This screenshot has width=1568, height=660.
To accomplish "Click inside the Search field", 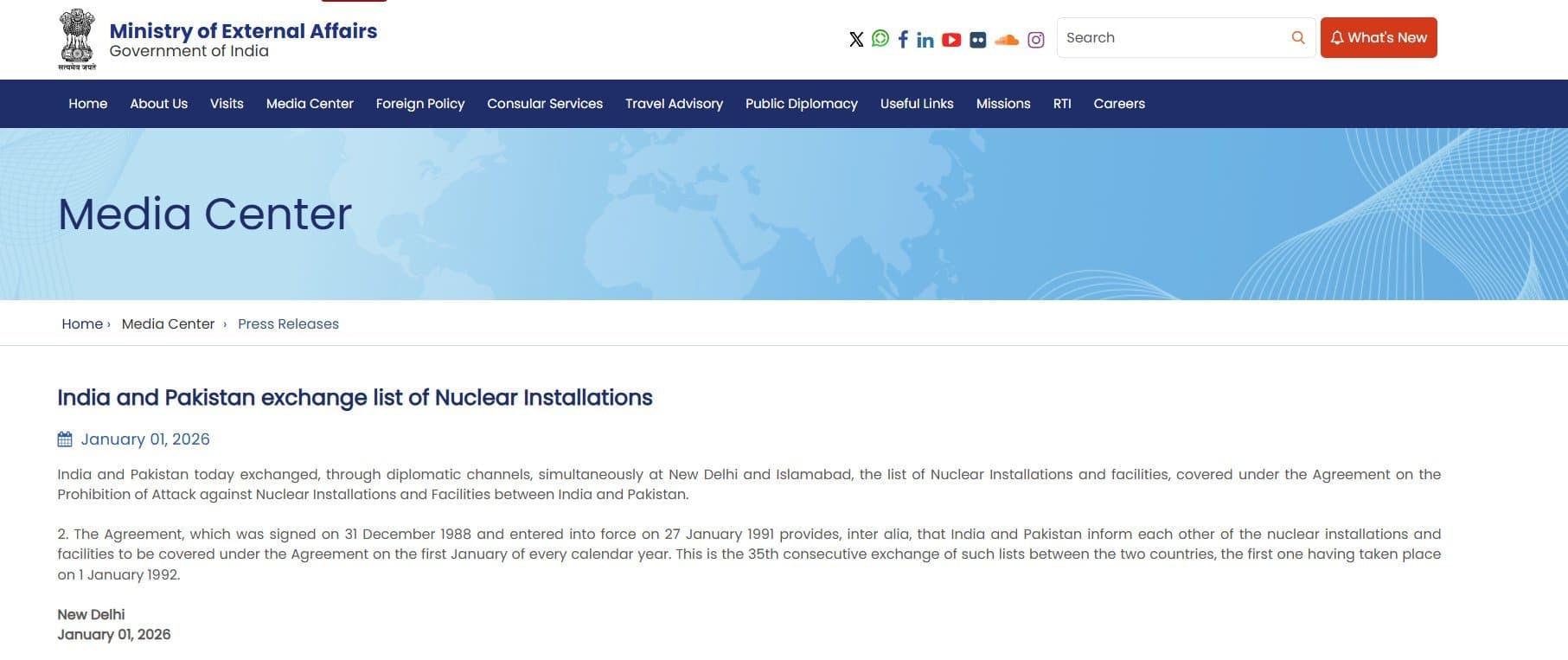I will point(1172,38).
